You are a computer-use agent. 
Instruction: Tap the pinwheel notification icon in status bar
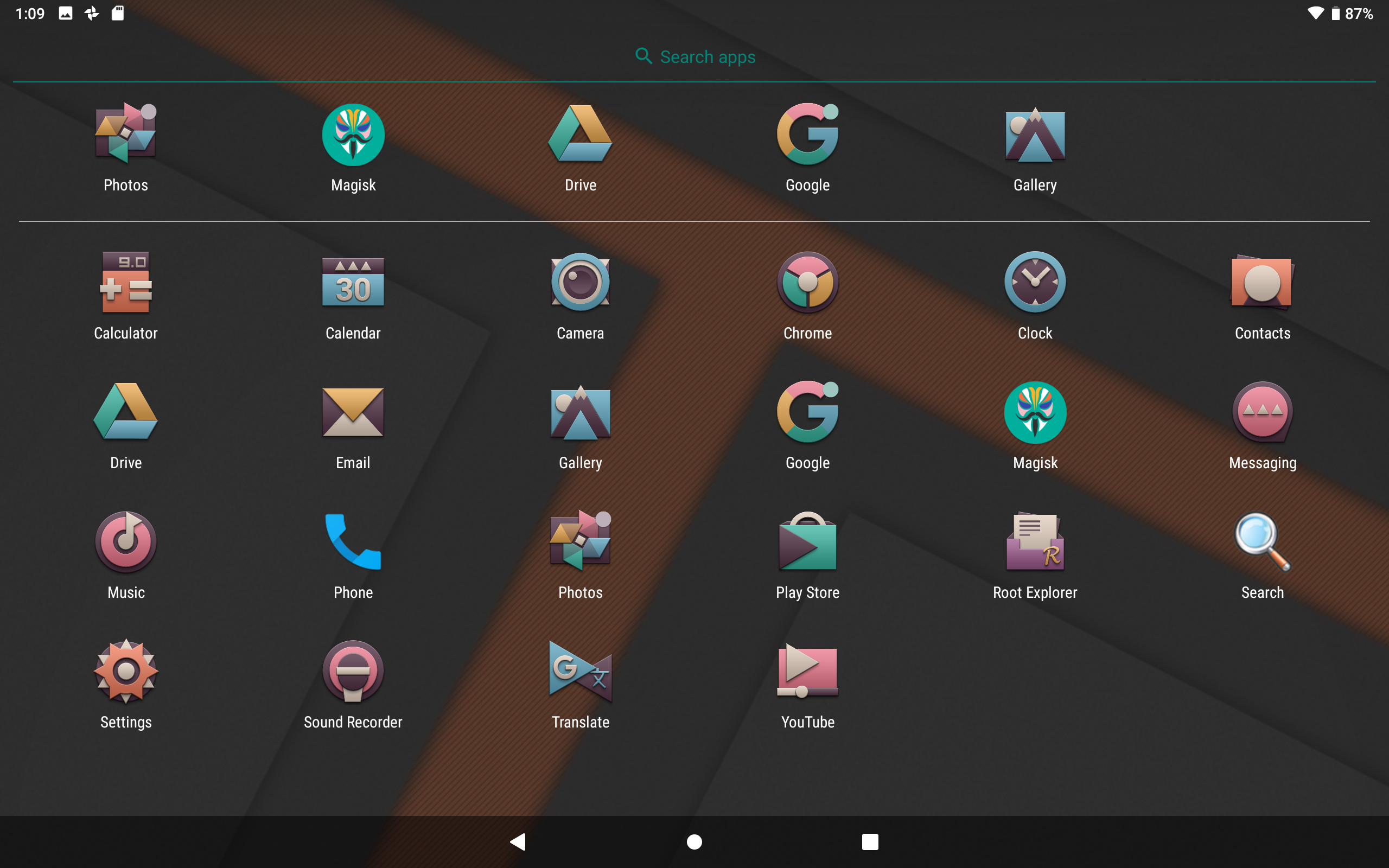click(92, 13)
